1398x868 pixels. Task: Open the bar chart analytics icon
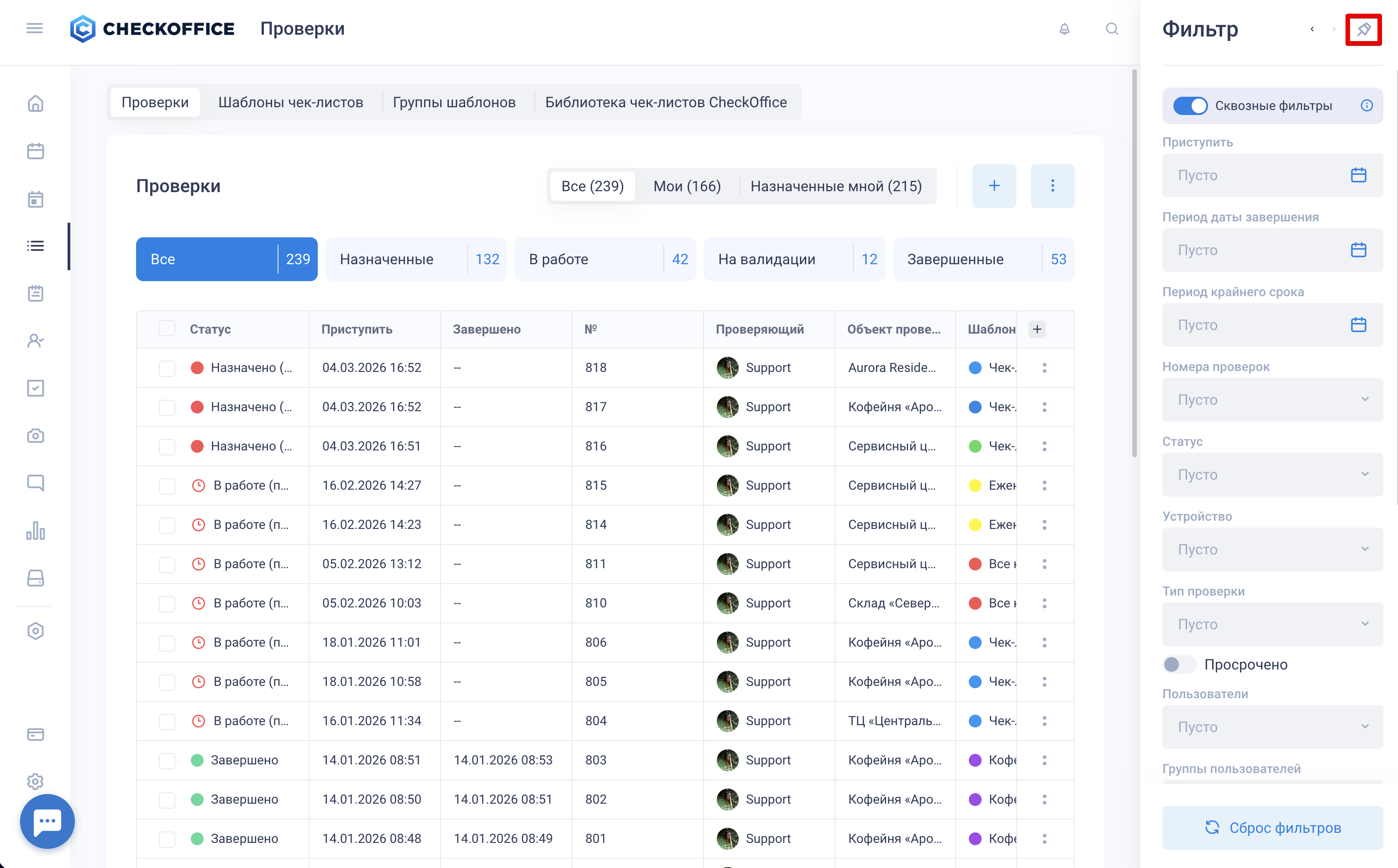click(36, 530)
